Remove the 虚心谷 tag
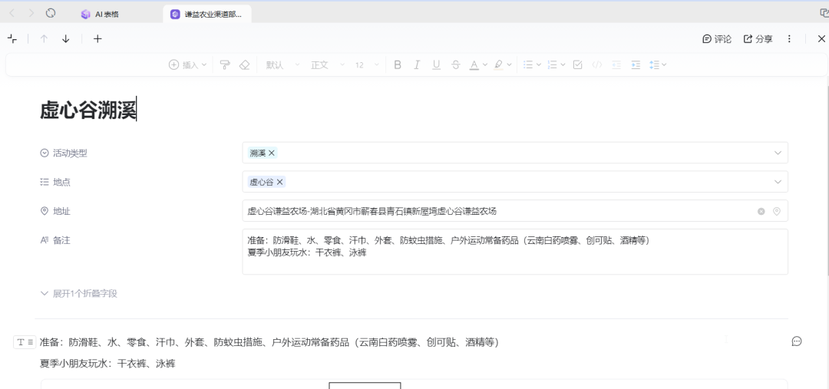The image size is (829, 389). 280,182
